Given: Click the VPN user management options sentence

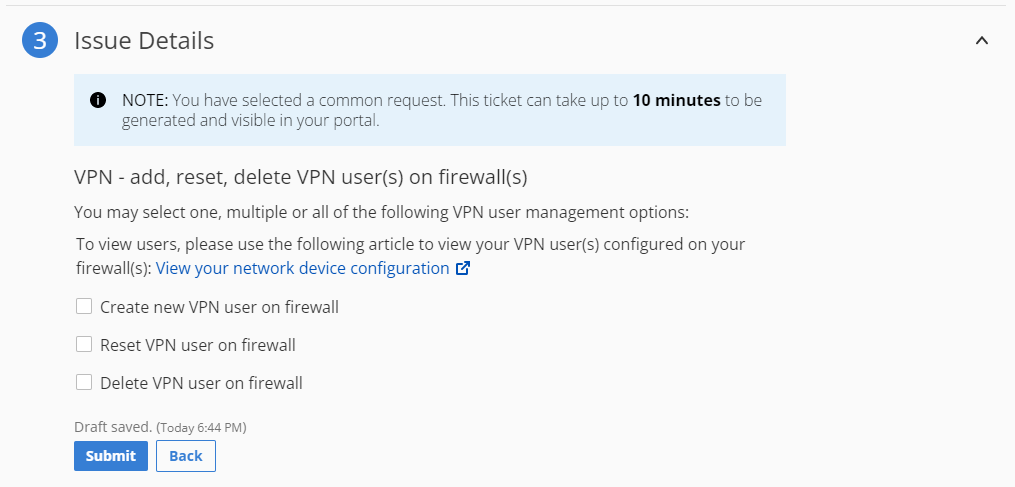Looking at the screenshot, I should click(381, 212).
